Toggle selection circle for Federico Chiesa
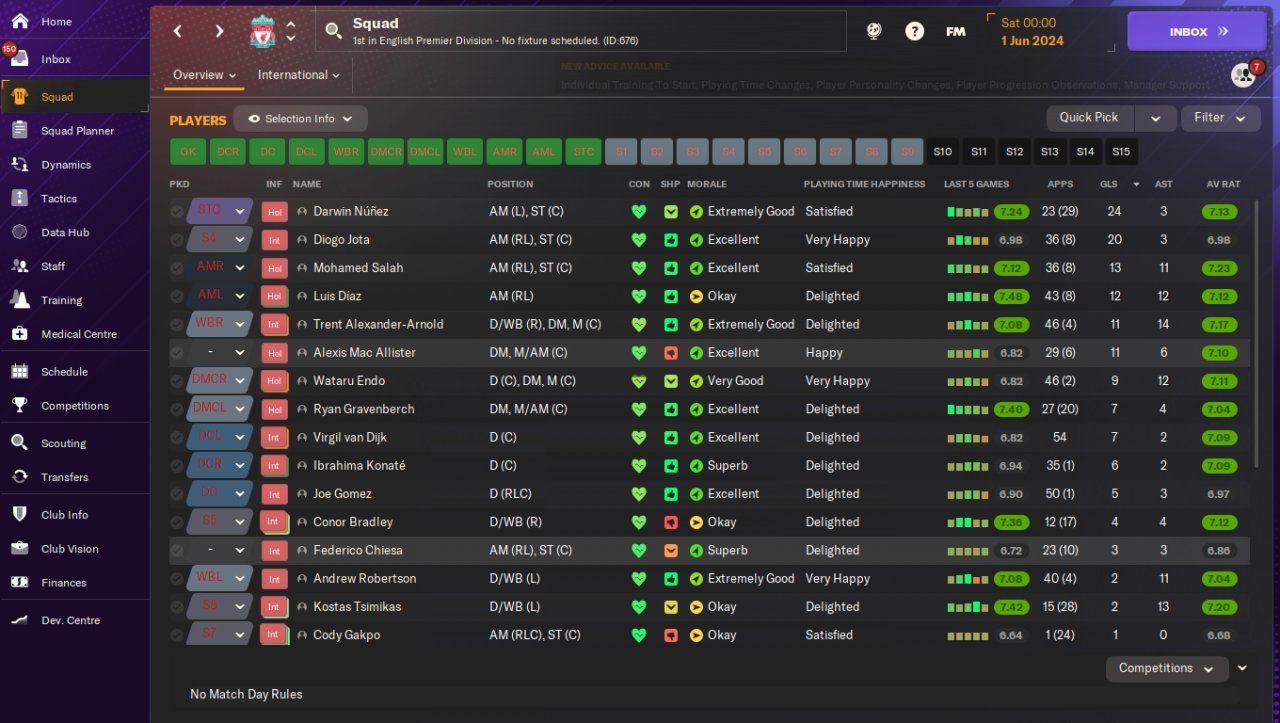1280x723 pixels. coord(177,551)
